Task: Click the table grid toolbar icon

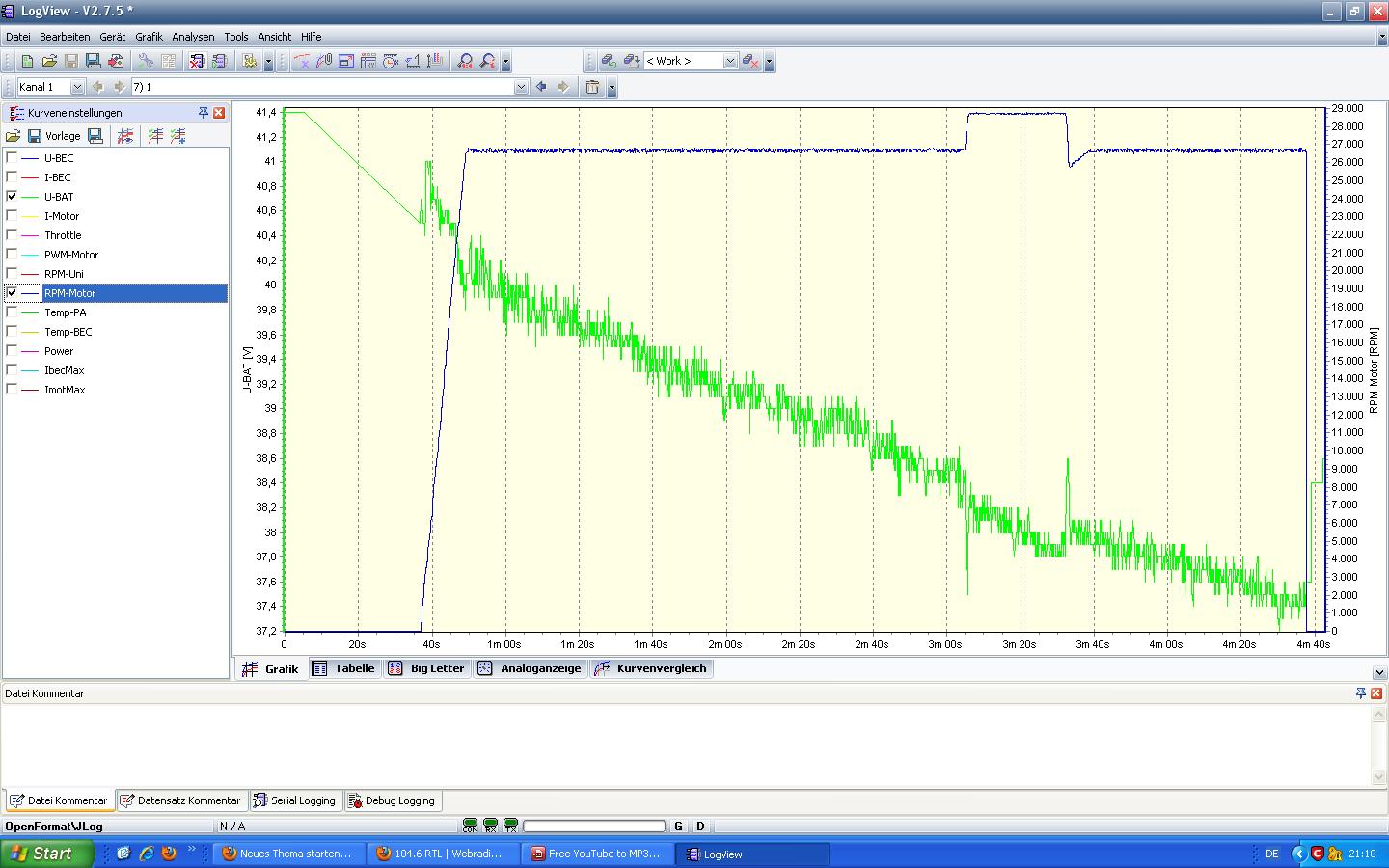Action: (368, 61)
